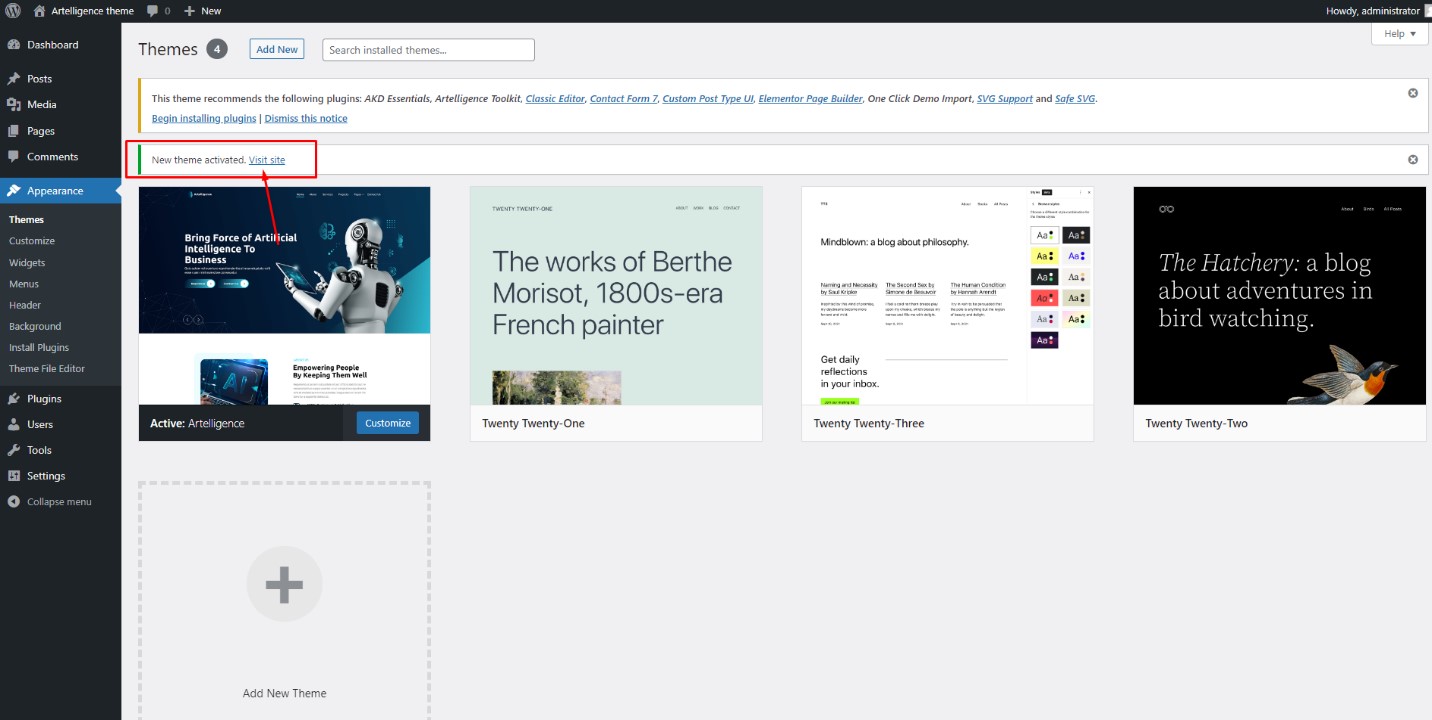The height and width of the screenshot is (720, 1432).
Task: Click the Pages icon in sidebar
Action: tap(13, 131)
